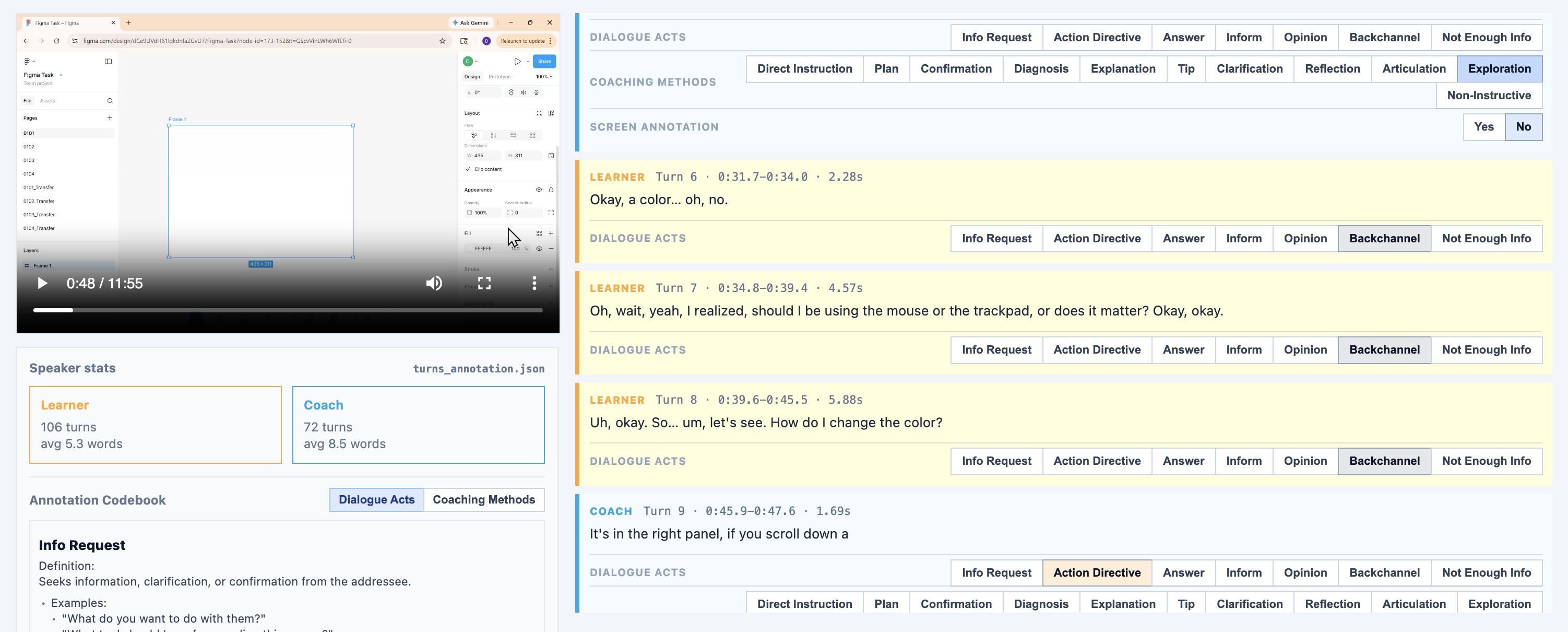Open the dropdown caret beside the Present icon
Image resolution: width=1568 pixels, height=632 pixels.
click(x=527, y=62)
